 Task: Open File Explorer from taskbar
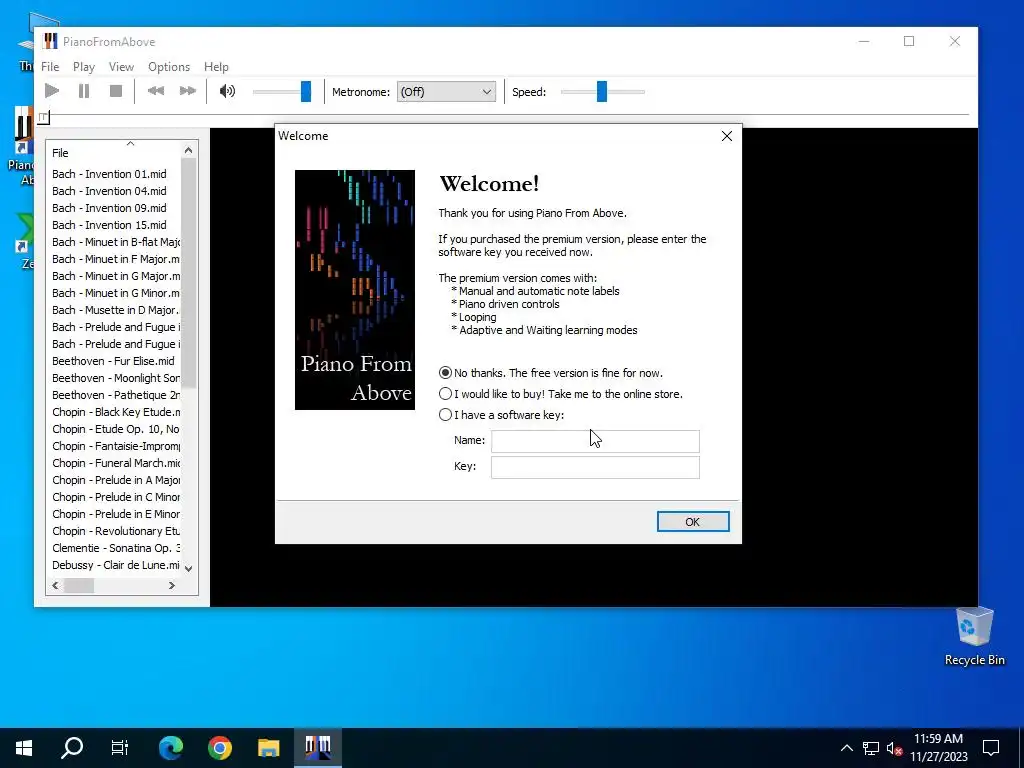[x=268, y=747]
